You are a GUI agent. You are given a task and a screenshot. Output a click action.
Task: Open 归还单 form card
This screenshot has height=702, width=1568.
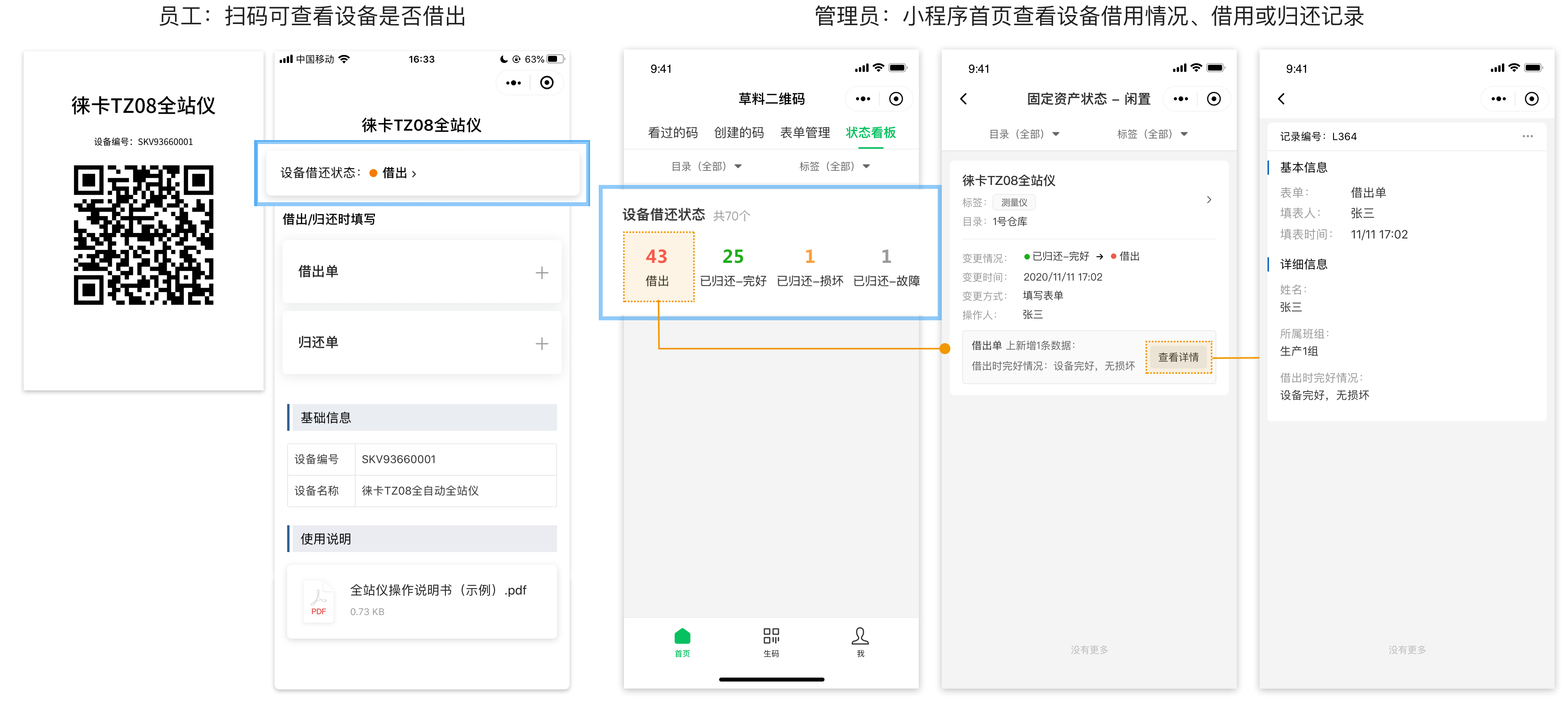[x=422, y=344]
